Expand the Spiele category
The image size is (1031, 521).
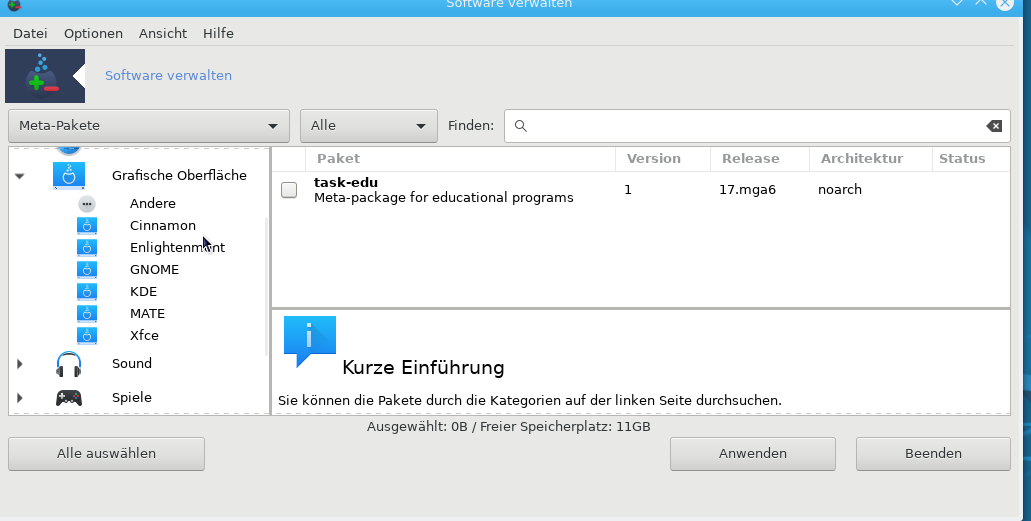[x=19, y=398]
